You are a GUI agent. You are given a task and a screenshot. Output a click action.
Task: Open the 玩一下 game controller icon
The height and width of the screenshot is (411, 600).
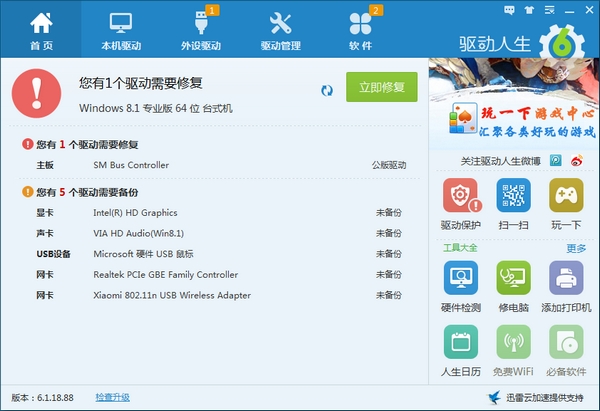pyautogui.click(x=566, y=197)
